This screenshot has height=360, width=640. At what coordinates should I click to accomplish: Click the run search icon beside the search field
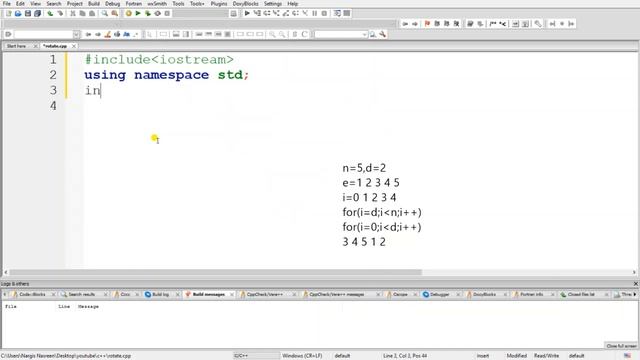click(x=373, y=34)
